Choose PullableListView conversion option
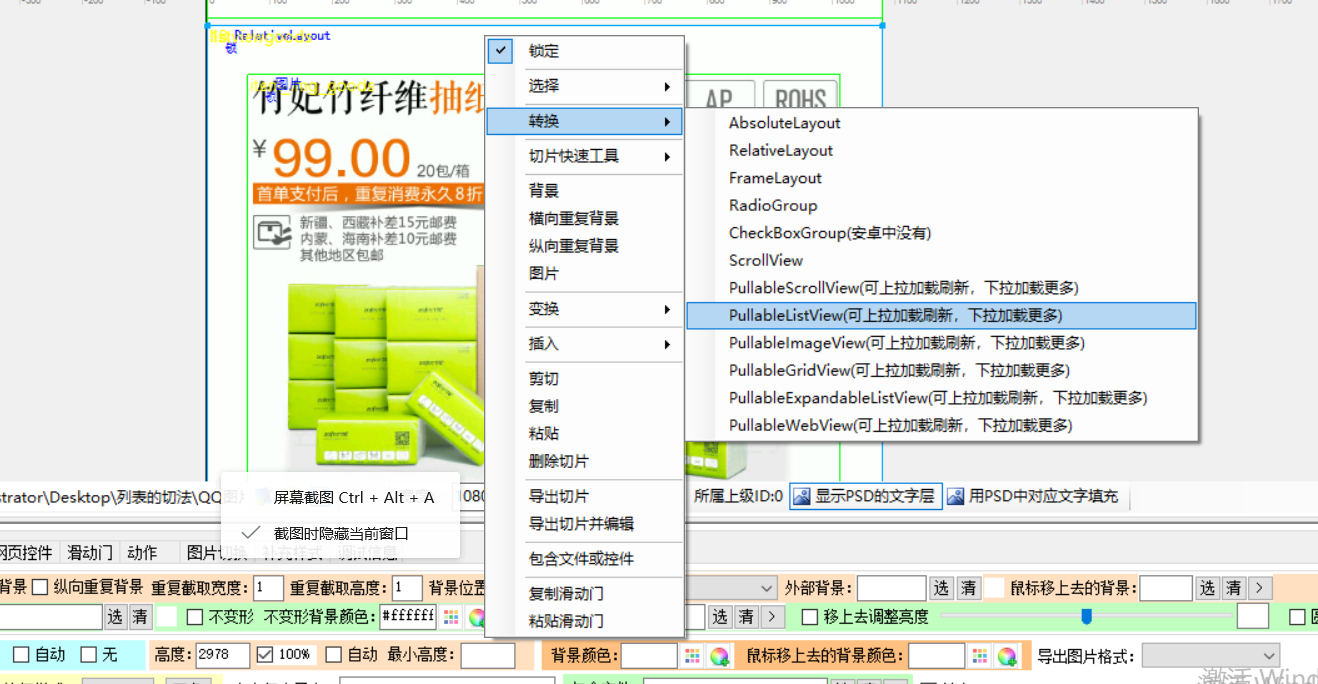1318x684 pixels. click(941, 315)
